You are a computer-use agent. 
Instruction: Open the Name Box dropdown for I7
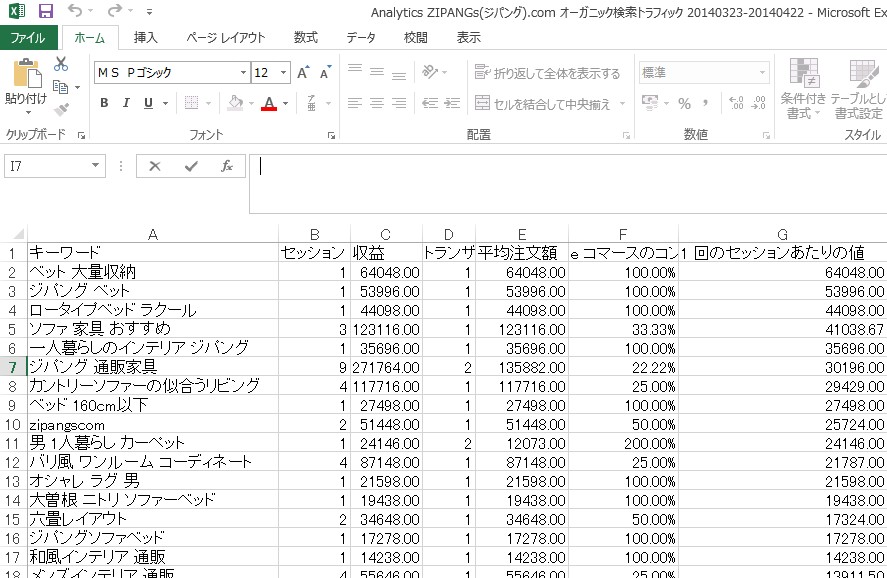tap(96, 166)
